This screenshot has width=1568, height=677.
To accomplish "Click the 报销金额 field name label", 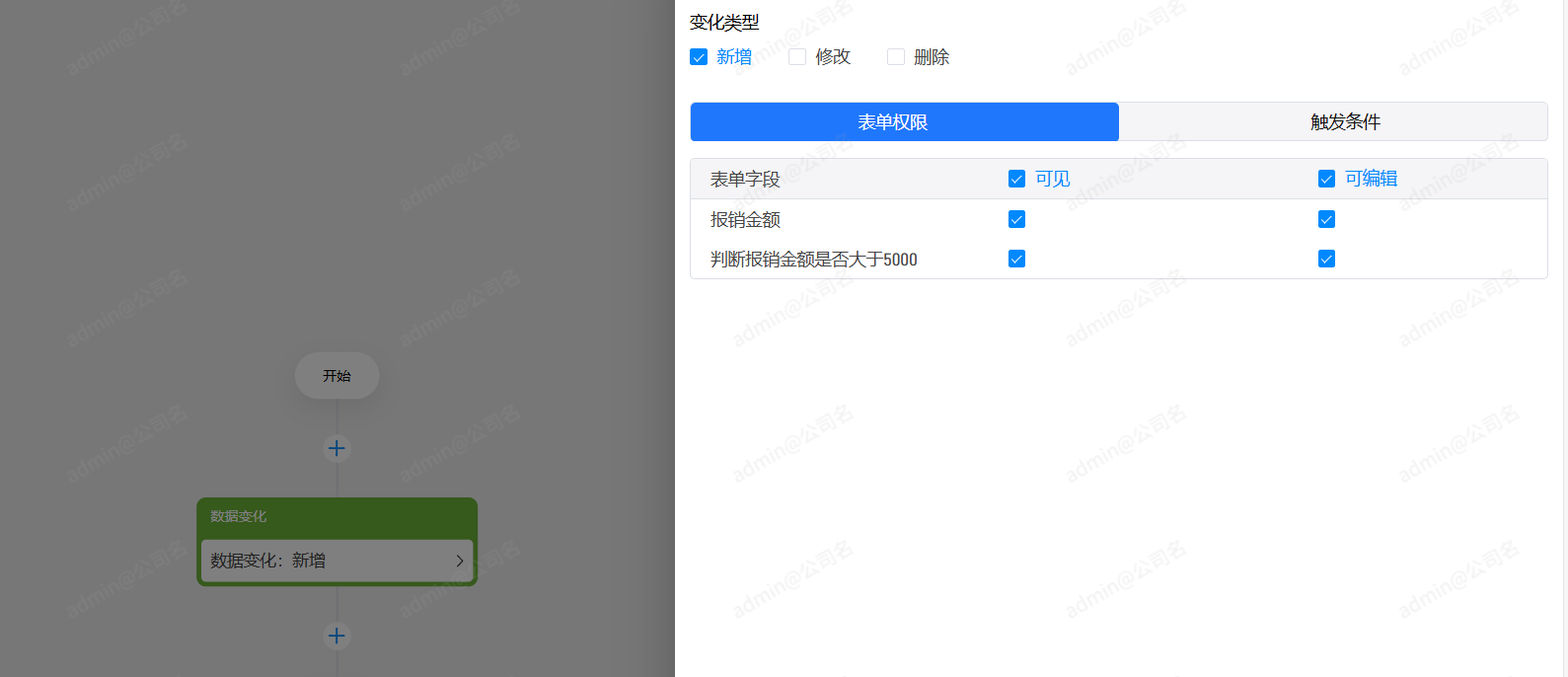I will (745, 220).
